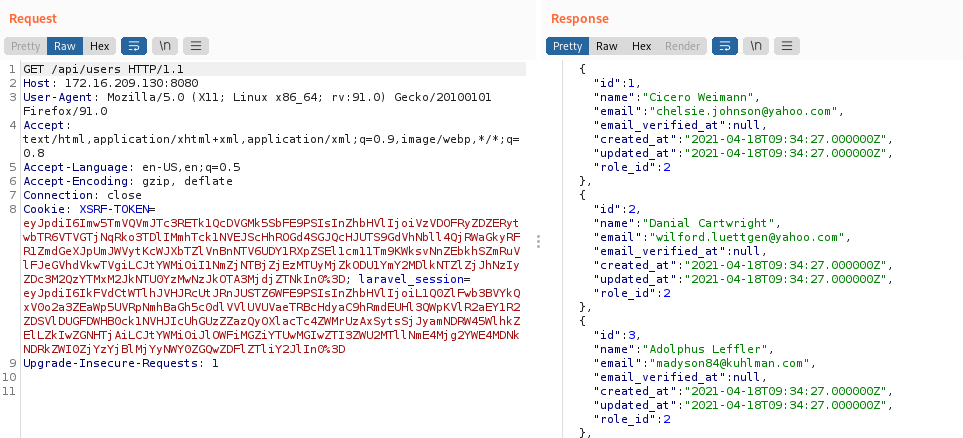963x438 pixels.
Task: Show non-printable characters in the Request panel
Action: click(164, 46)
